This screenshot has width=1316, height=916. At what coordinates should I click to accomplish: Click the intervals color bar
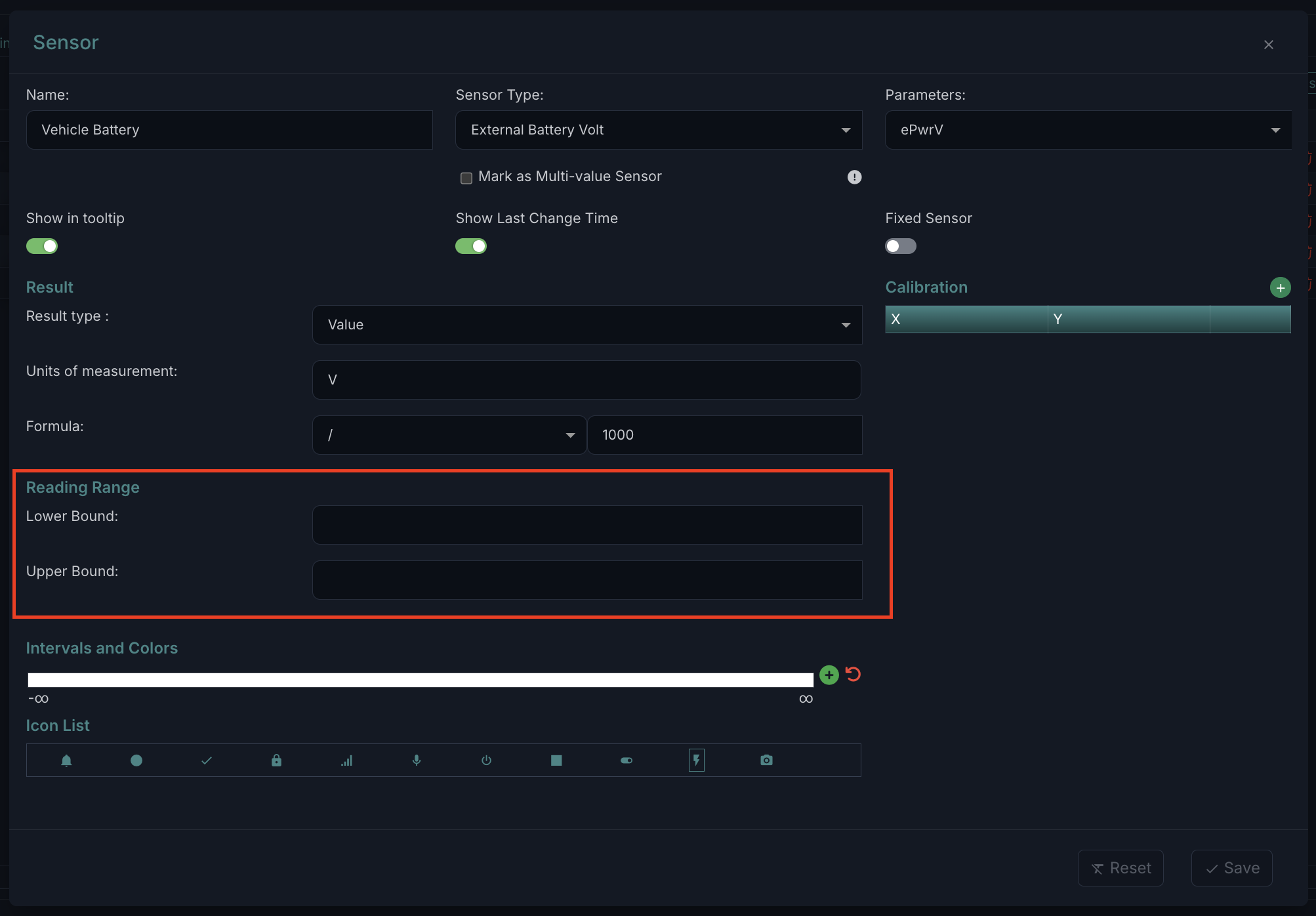[421, 680]
